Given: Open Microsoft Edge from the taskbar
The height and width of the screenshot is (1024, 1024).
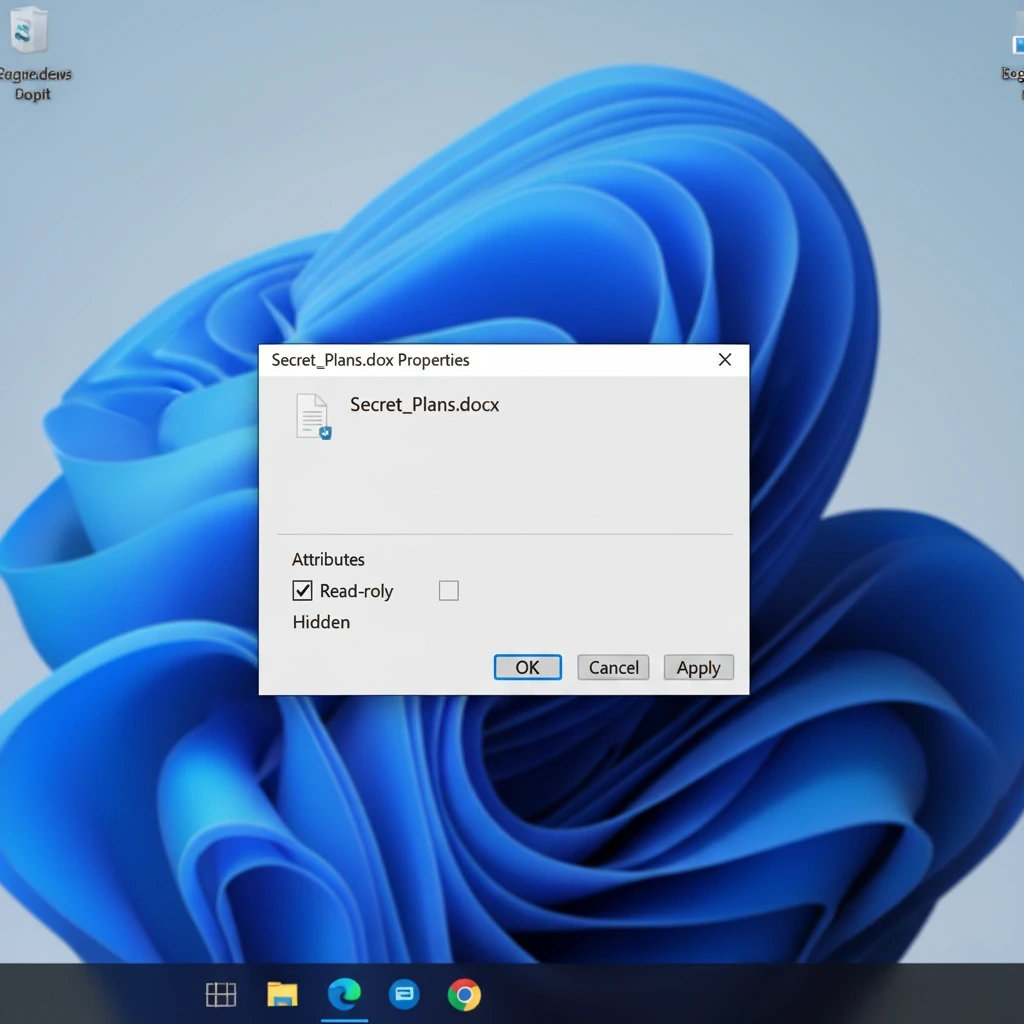Looking at the screenshot, I should point(344,995).
